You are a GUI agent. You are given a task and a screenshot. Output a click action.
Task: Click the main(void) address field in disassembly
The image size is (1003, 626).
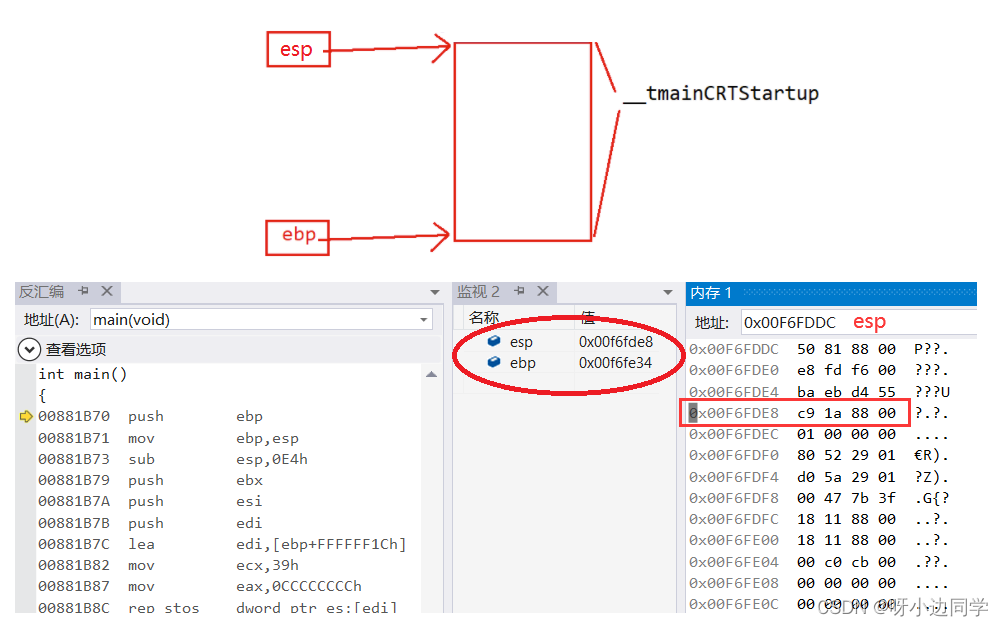pyautogui.click(x=261, y=319)
